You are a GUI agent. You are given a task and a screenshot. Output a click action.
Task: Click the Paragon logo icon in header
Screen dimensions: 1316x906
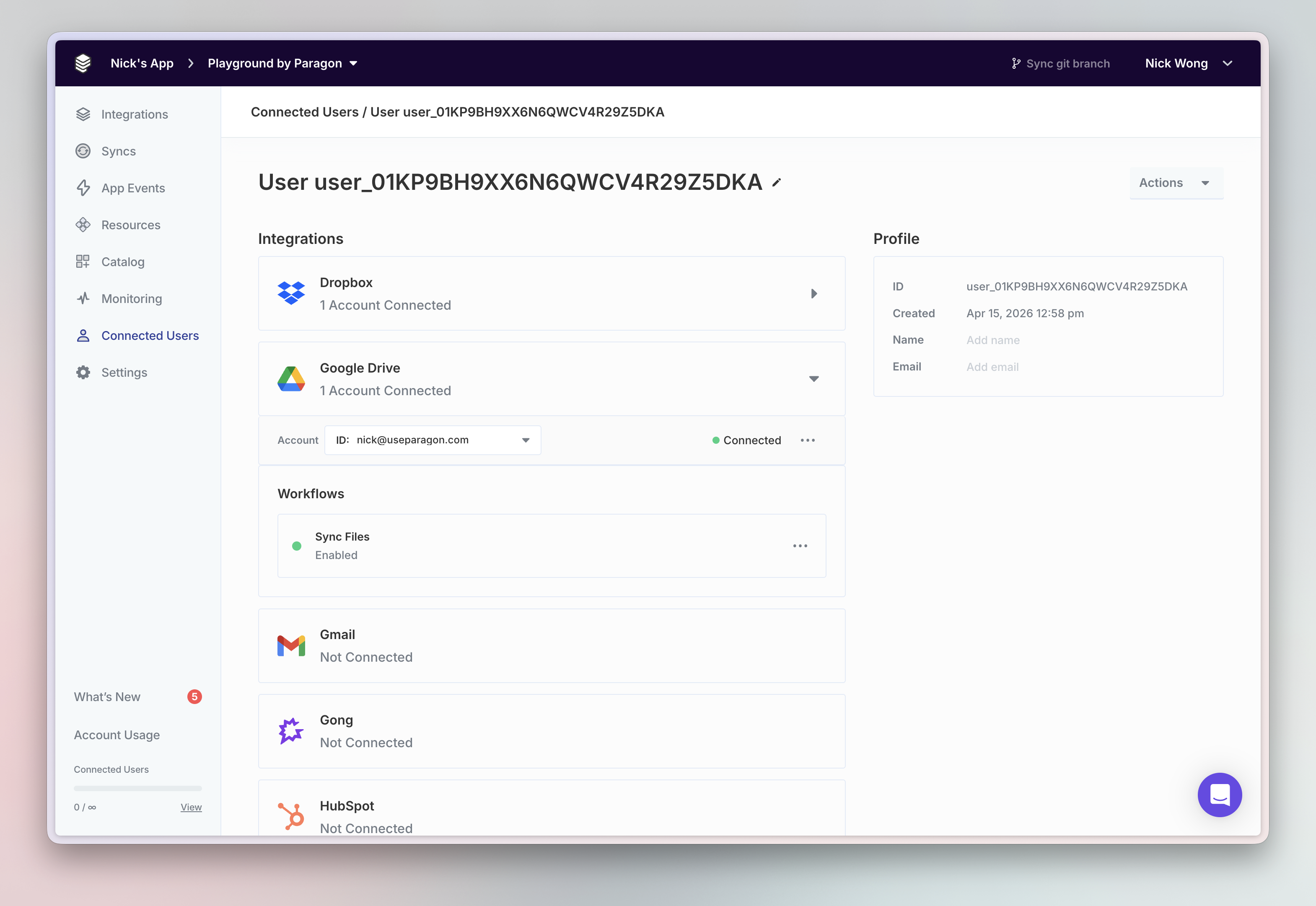pos(83,63)
